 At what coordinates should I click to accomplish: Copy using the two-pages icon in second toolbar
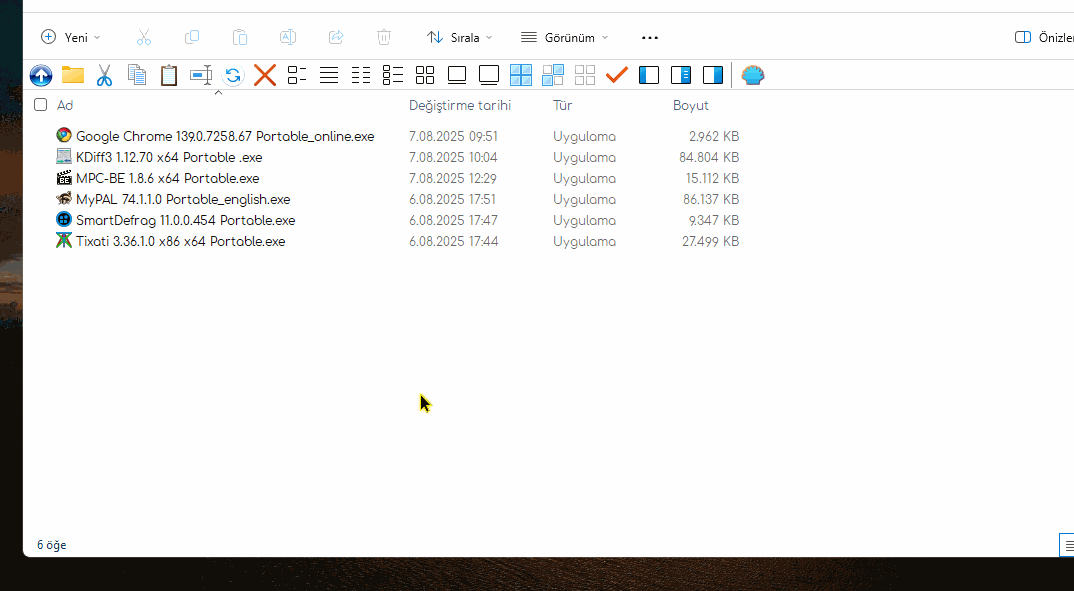tap(137, 75)
